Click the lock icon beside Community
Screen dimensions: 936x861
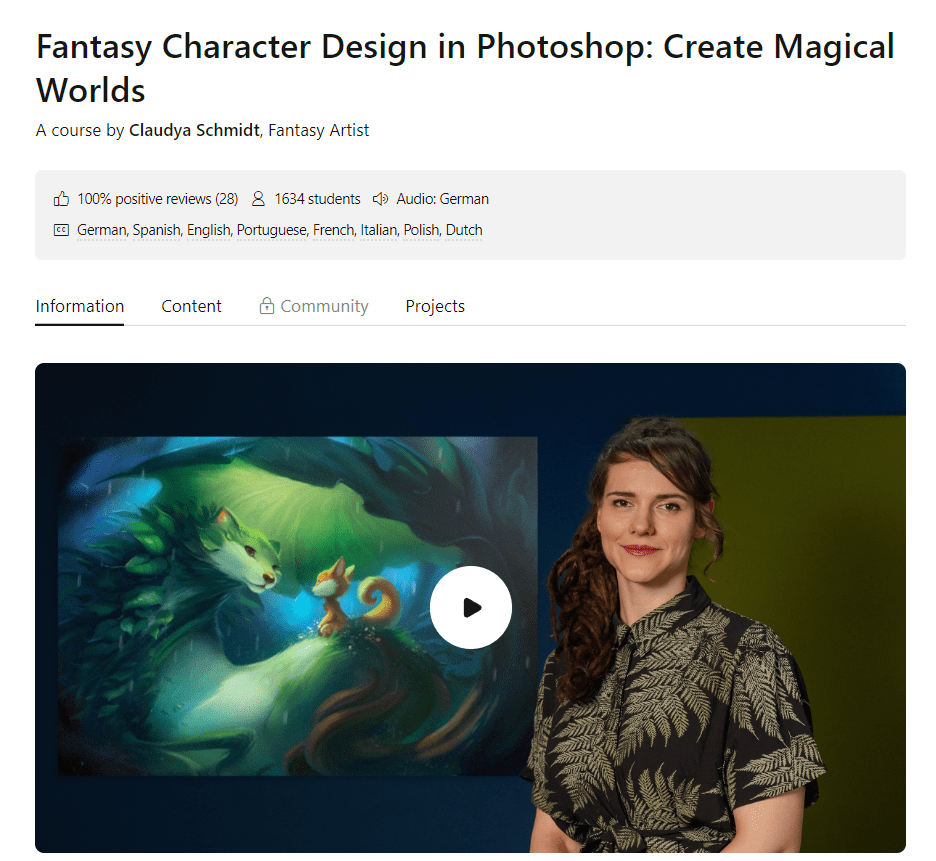point(267,306)
